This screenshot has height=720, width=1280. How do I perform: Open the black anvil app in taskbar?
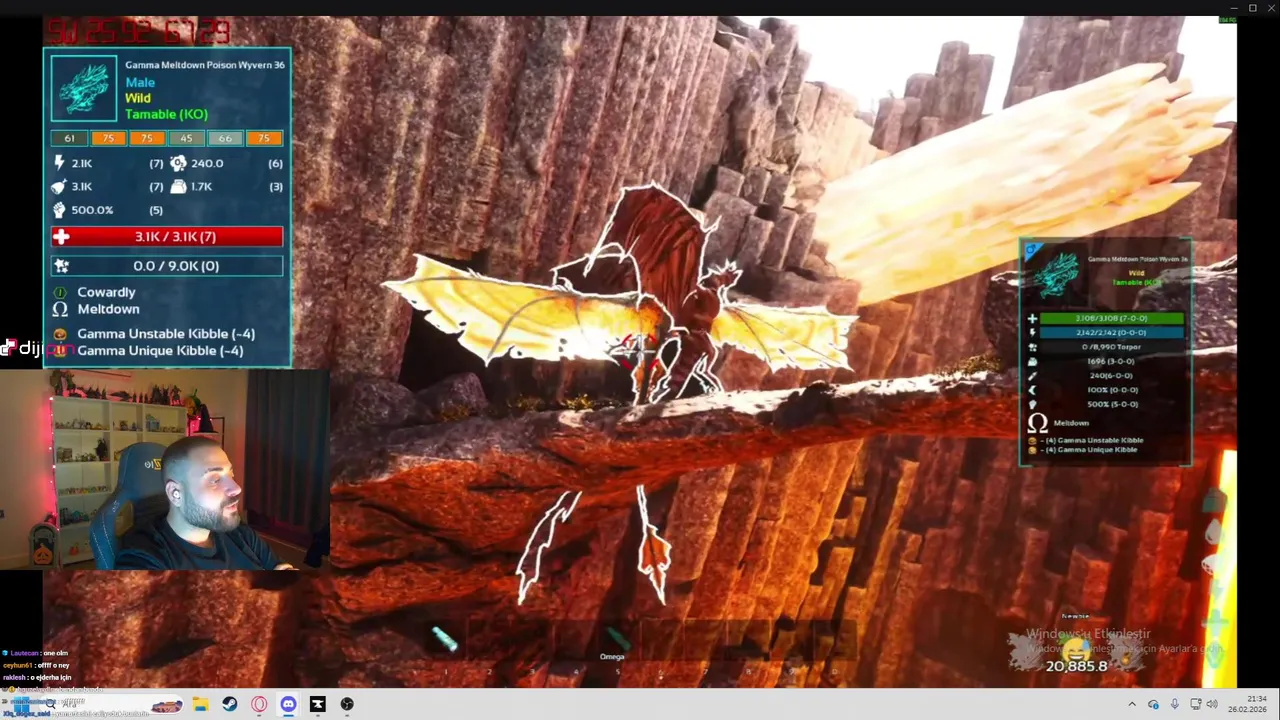pyautogui.click(x=318, y=704)
